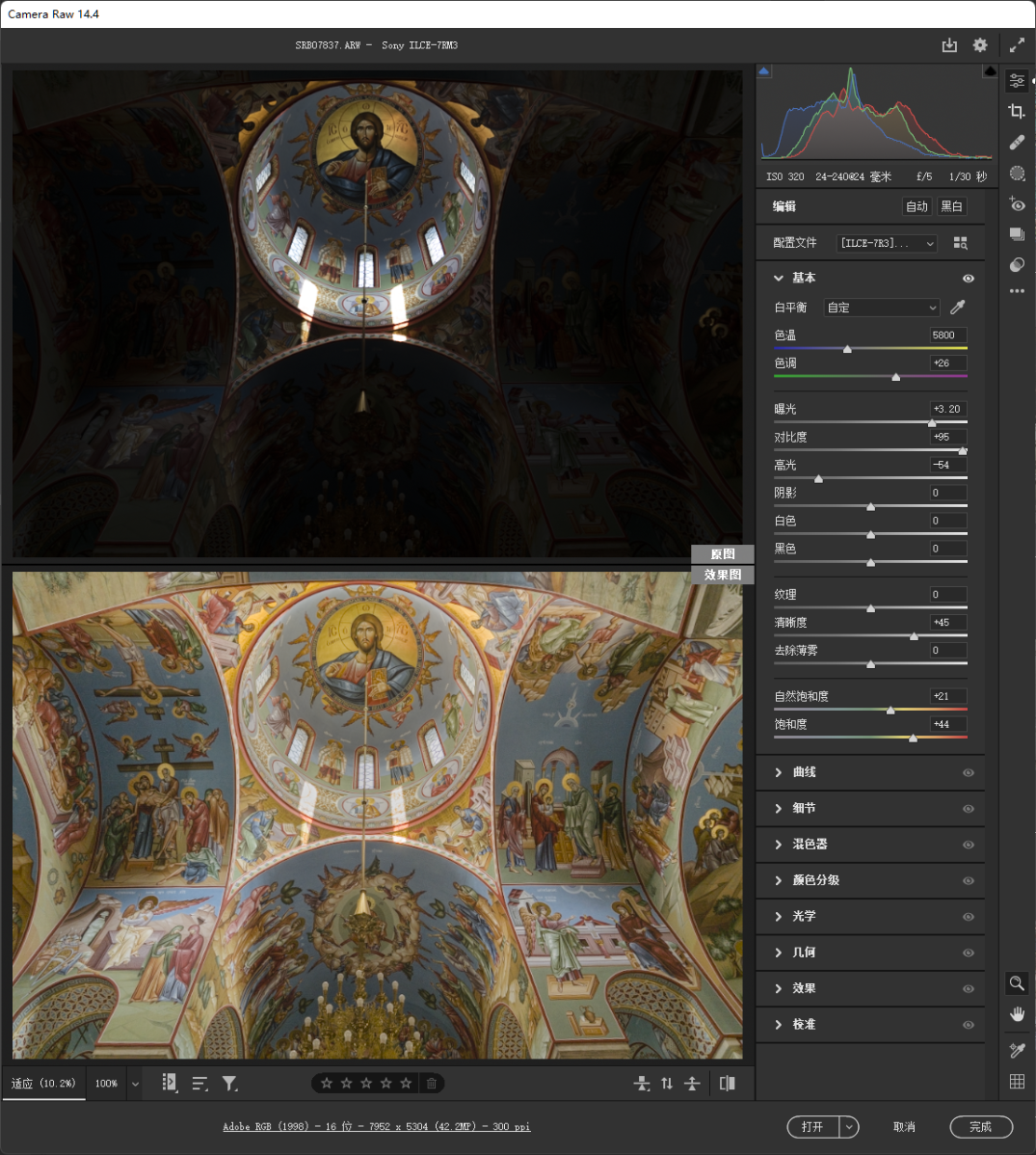This screenshot has width=1036, height=1155.
Task: Expand the 颜色分级 panel
Action: pyautogui.click(x=814, y=880)
